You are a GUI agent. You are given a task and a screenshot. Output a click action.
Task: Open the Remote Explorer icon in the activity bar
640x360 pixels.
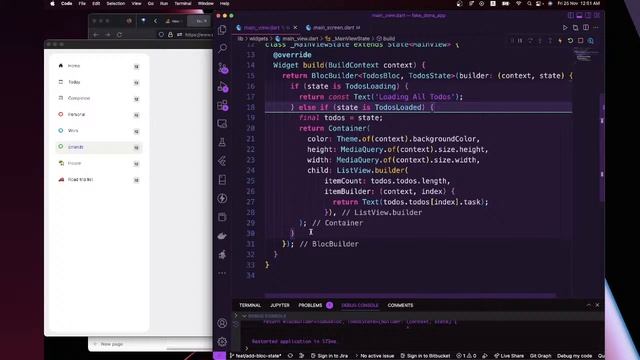(x=222, y=124)
